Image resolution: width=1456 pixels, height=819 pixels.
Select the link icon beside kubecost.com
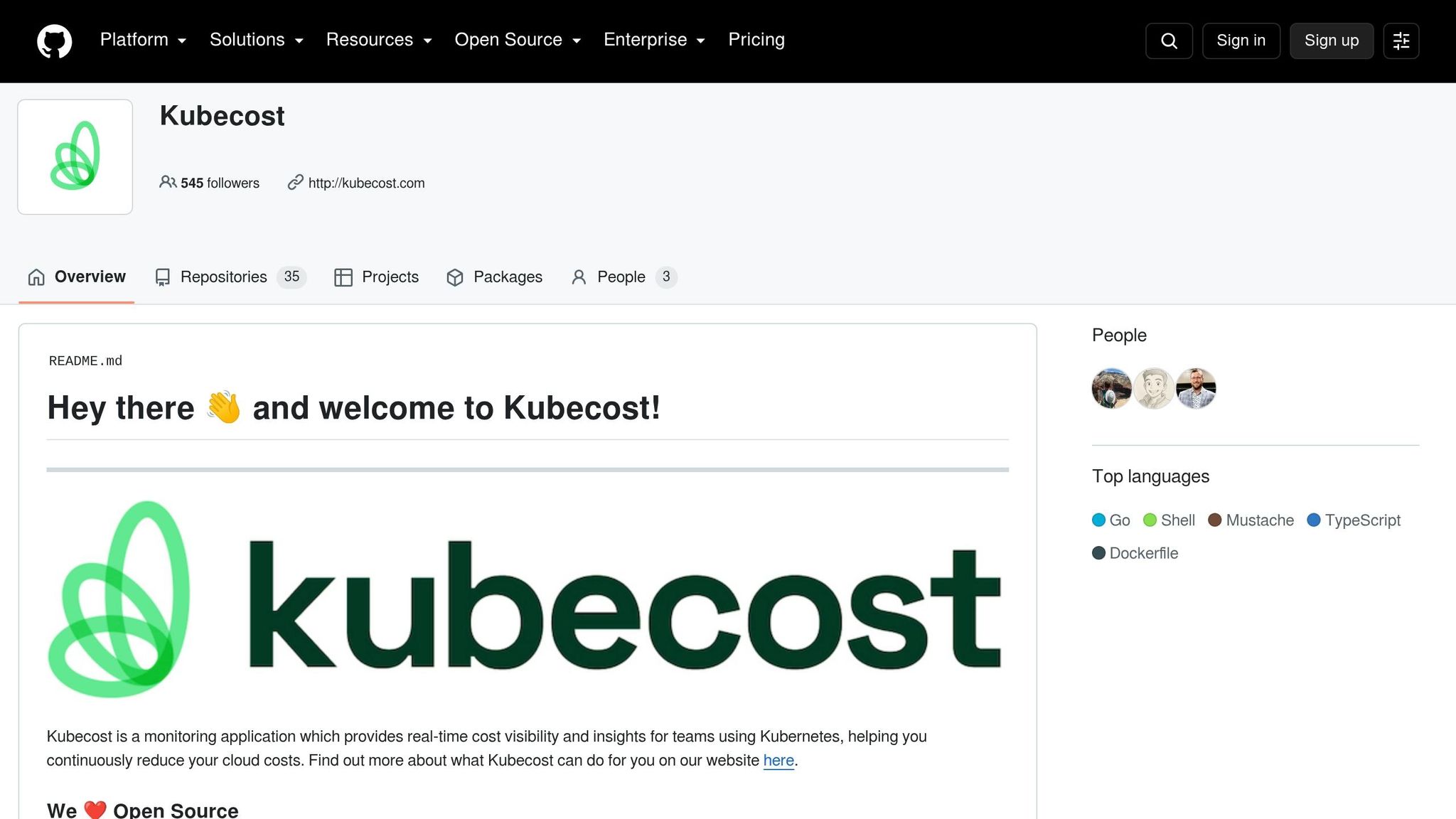pos(295,183)
